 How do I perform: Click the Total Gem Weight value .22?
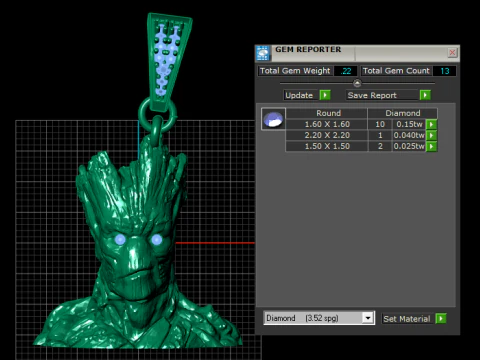[346, 71]
